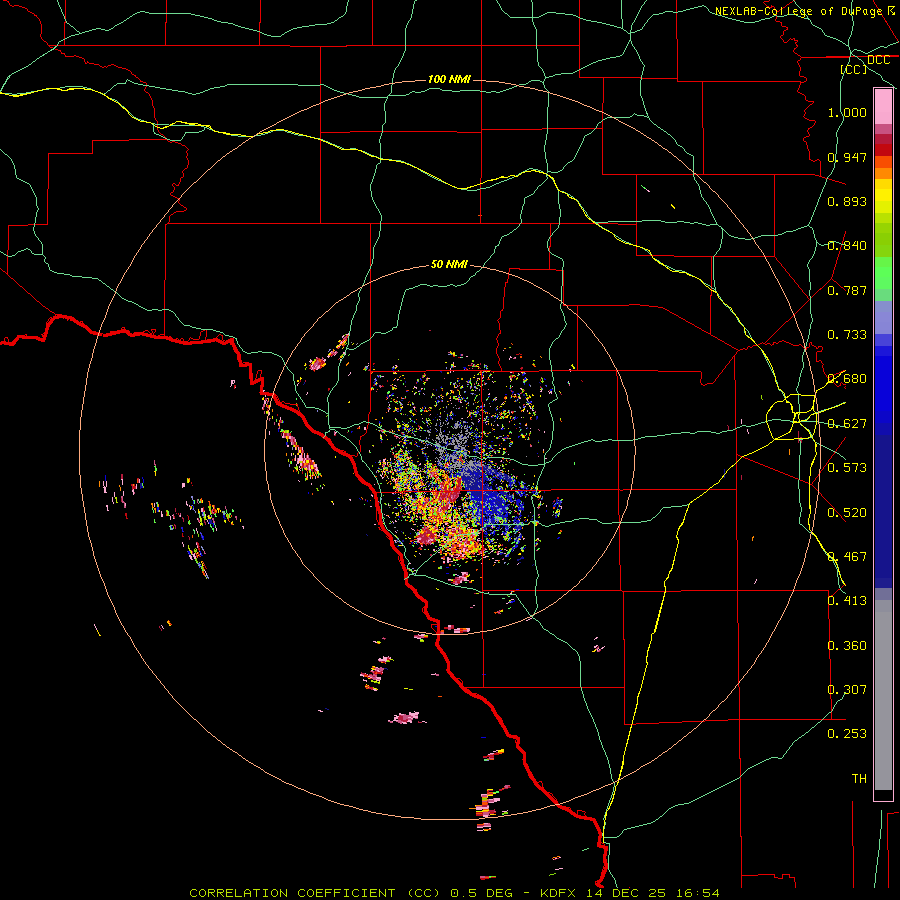This screenshot has width=900, height=900.
Task: Click the 0.947 scale value
Action: (847, 157)
